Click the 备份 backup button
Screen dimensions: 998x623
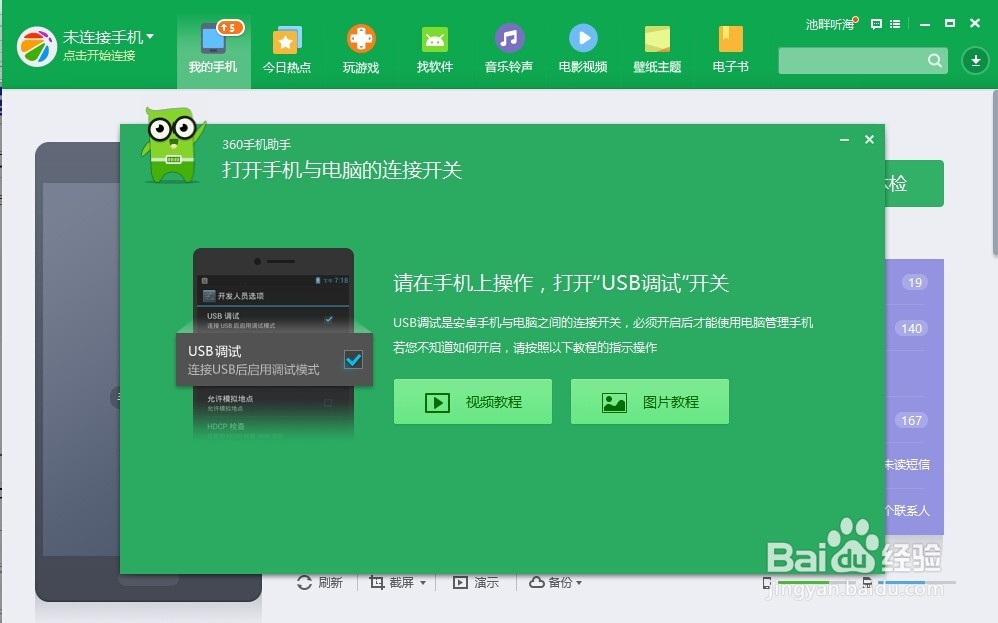(x=551, y=582)
